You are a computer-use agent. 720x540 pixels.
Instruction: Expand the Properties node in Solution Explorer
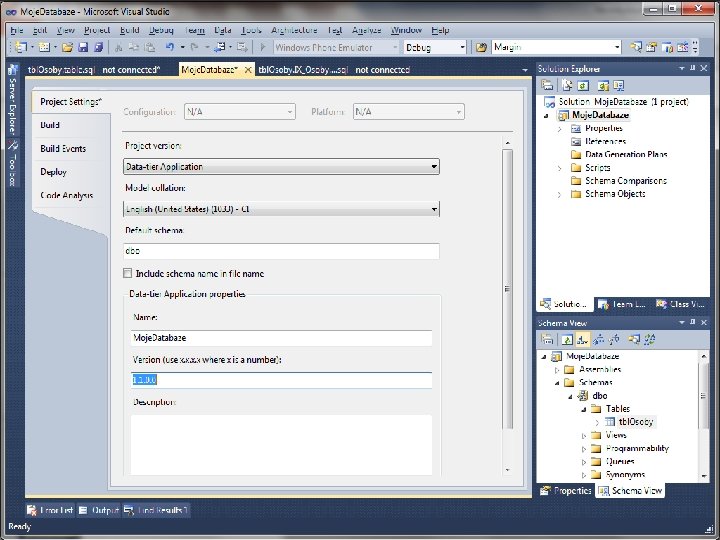559,129
